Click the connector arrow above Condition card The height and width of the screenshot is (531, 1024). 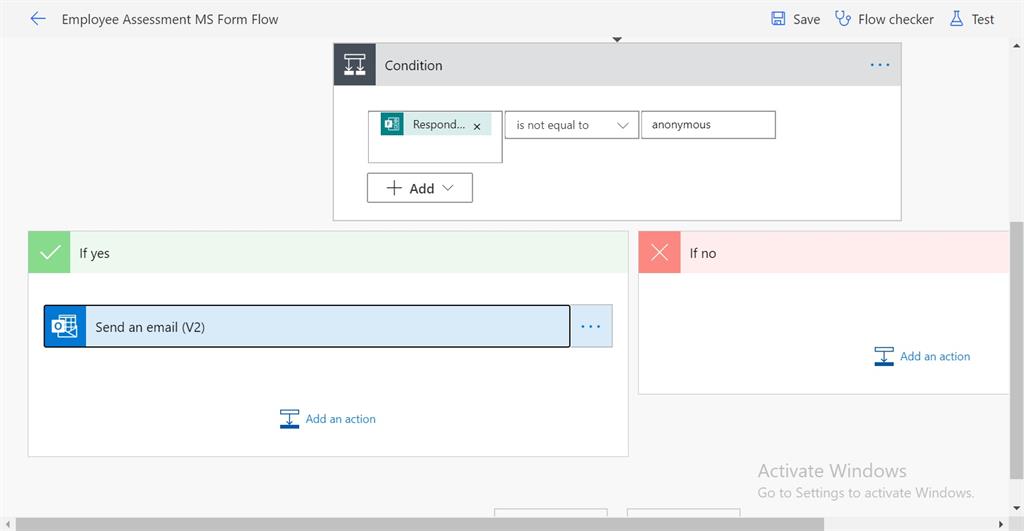coord(616,39)
